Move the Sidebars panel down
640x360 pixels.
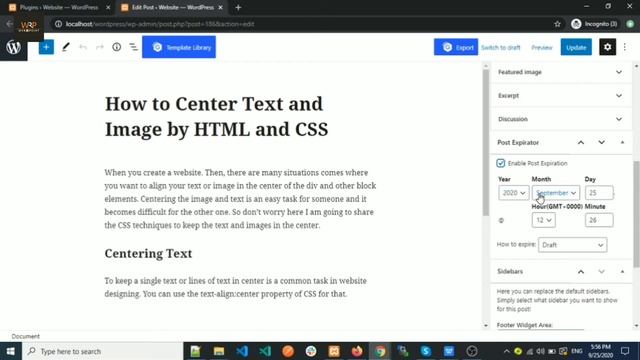coord(602,271)
